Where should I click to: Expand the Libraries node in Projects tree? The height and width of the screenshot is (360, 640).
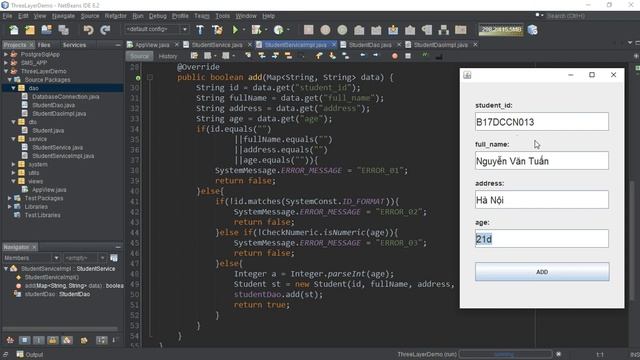[x=9, y=207]
